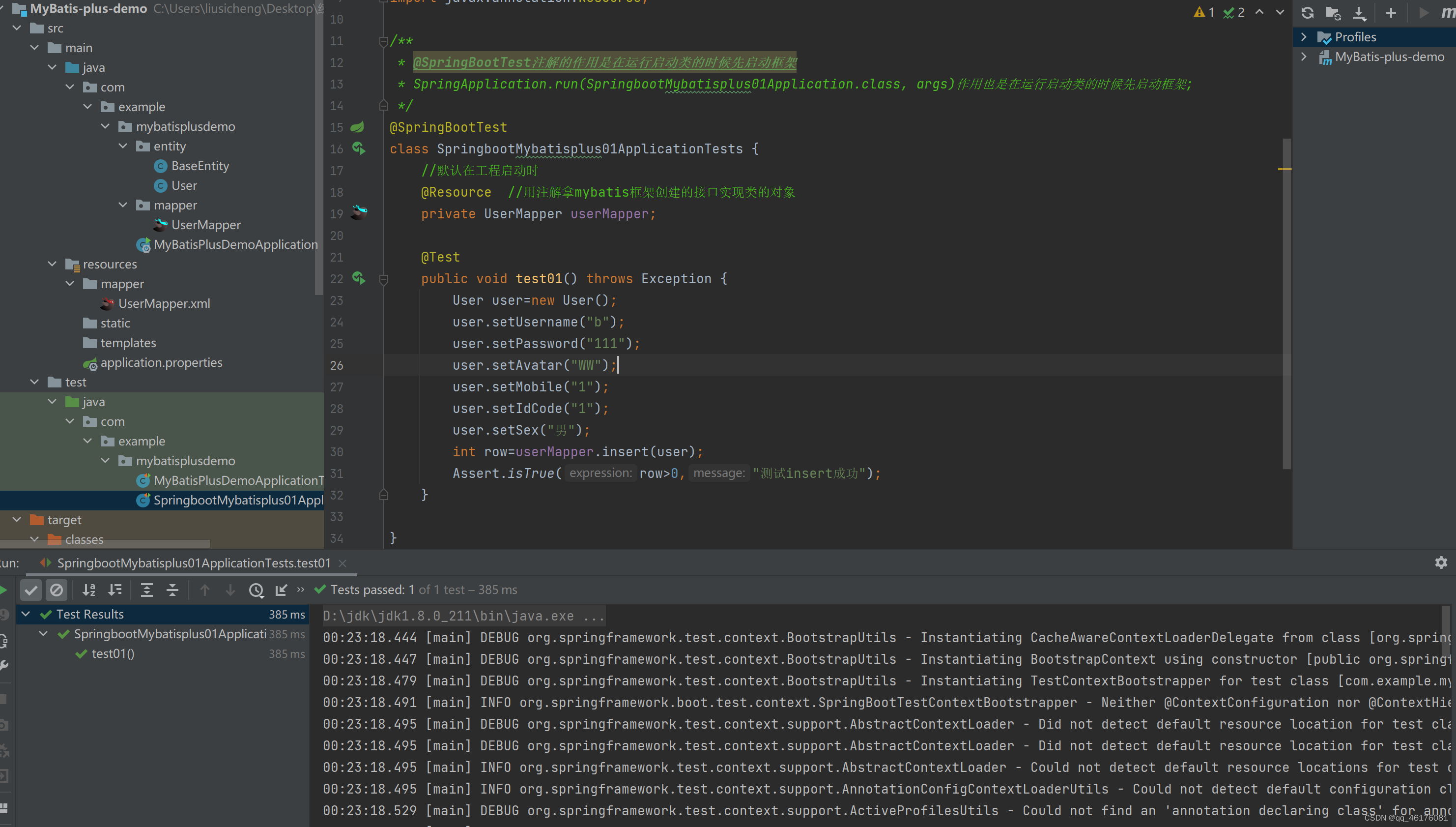
Task: Expand all test results nodes
Action: coord(146,590)
